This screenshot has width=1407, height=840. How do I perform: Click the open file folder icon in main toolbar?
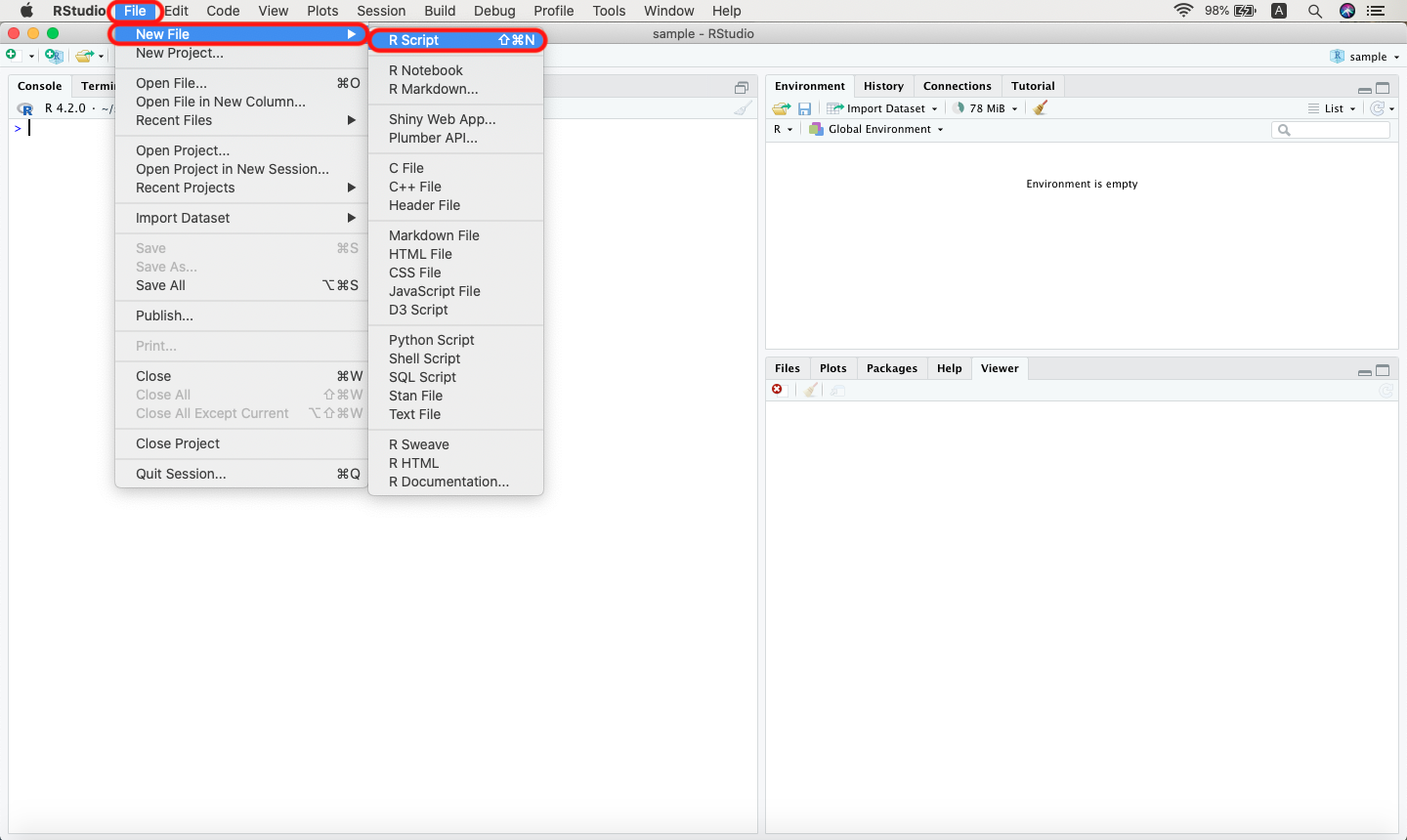[x=85, y=56]
